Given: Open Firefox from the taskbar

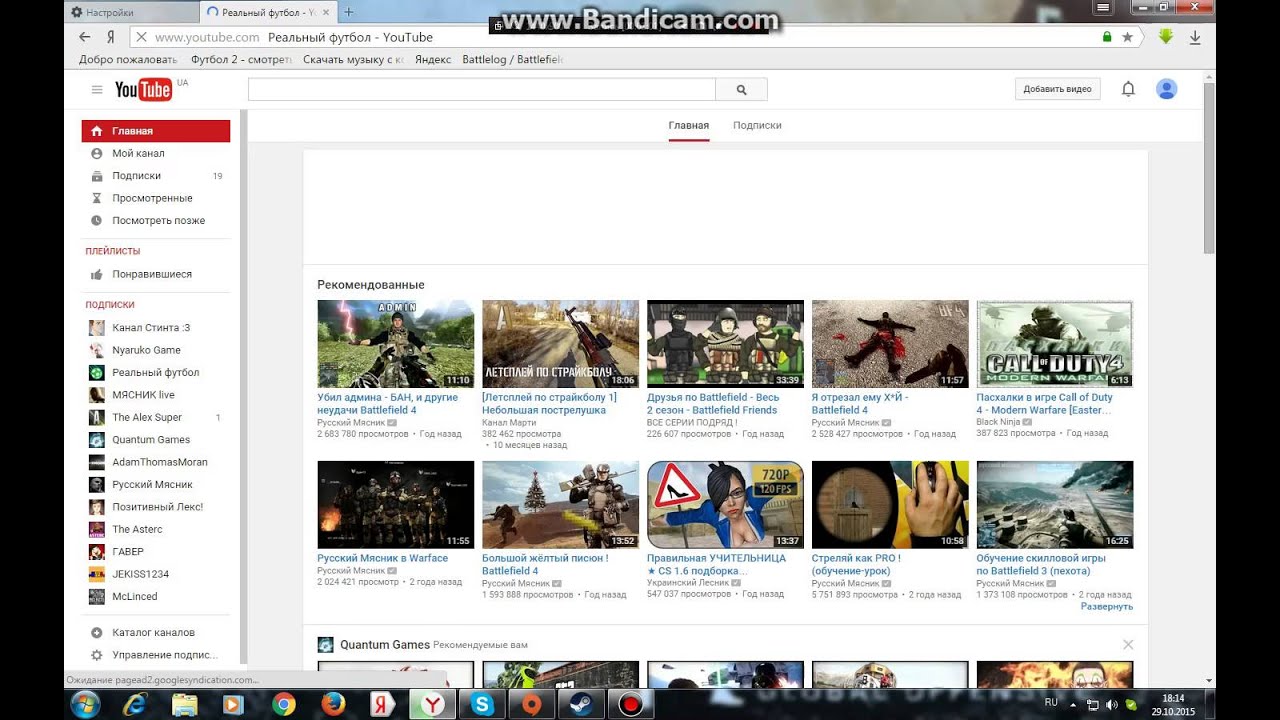Looking at the screenshot, I should pyautogui.click(x=333, y=704).
